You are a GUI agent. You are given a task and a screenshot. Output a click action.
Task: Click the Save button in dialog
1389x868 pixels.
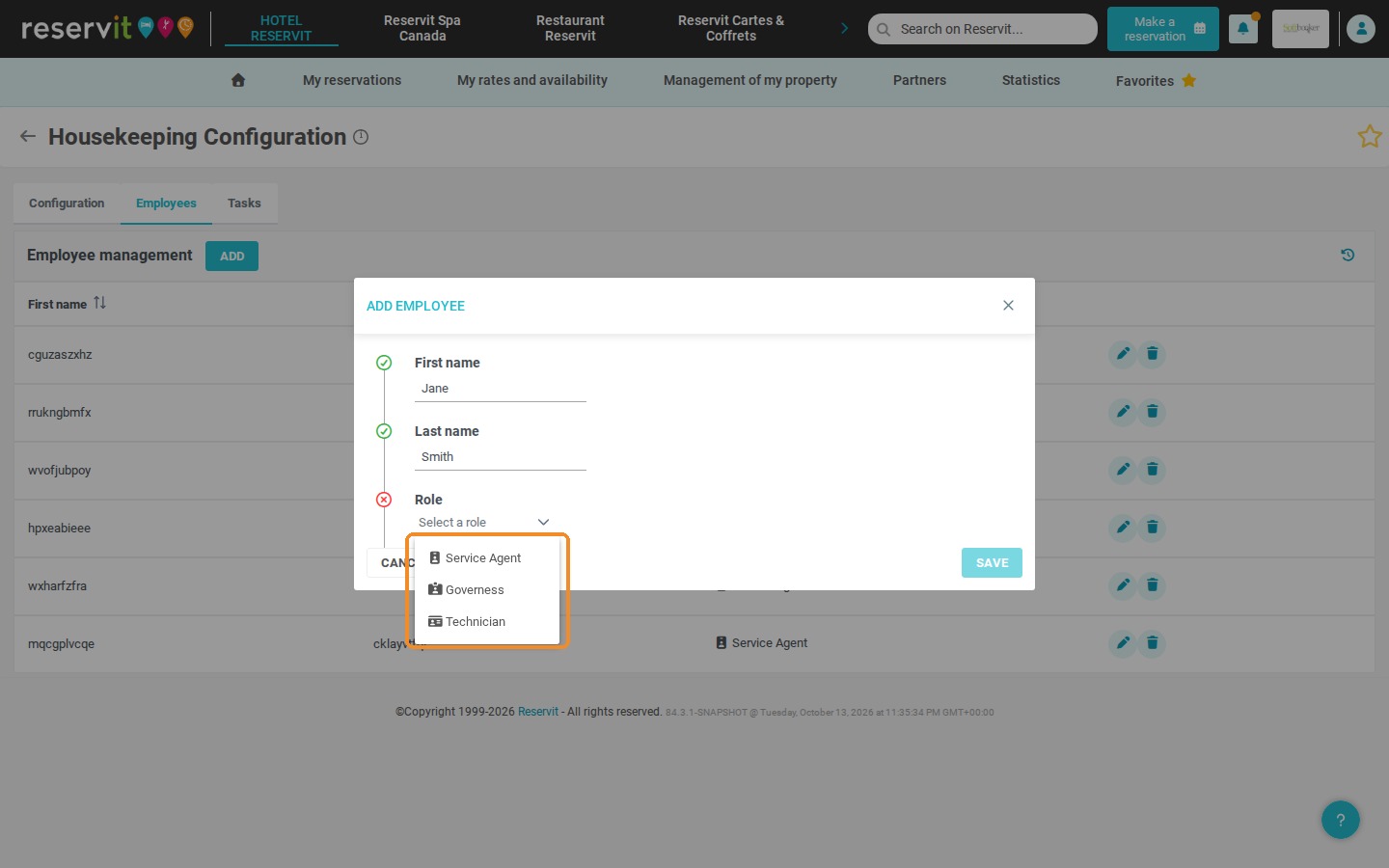pos(992,563)
